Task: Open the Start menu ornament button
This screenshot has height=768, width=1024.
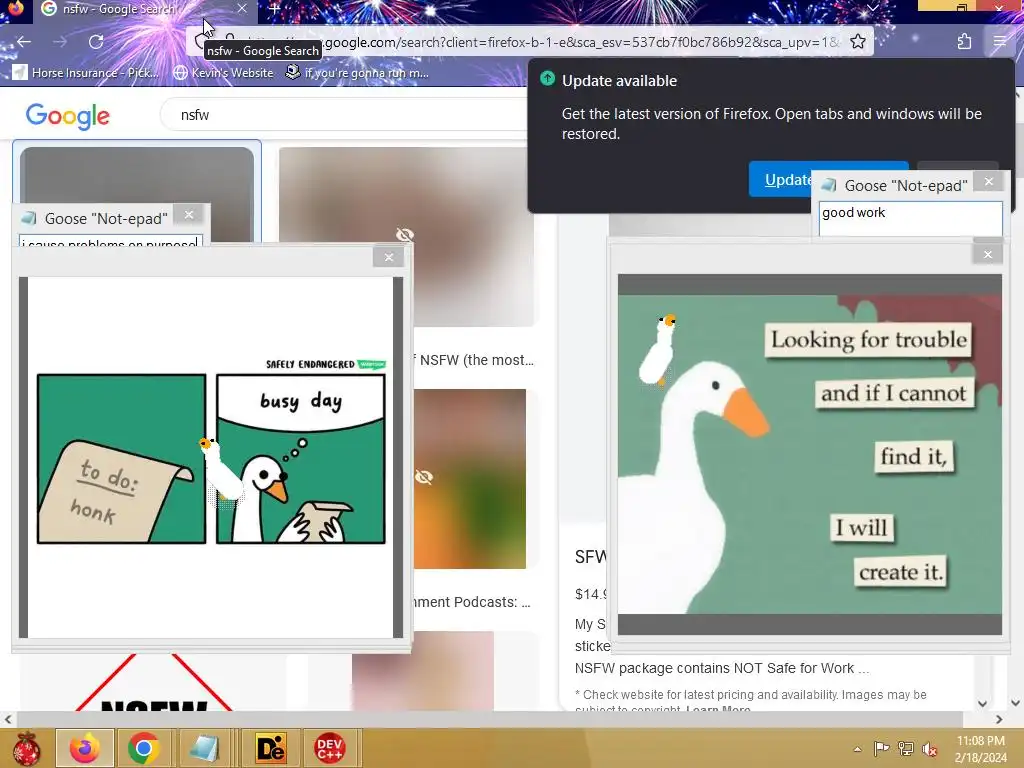Action: coord(27,748)
